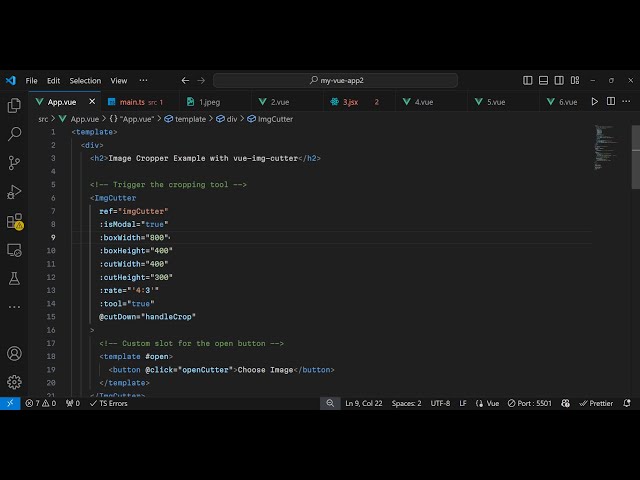This screenshot has width=640, height=480.
Task: Click the Prettier status bar button
Action: tap(595, 403)
